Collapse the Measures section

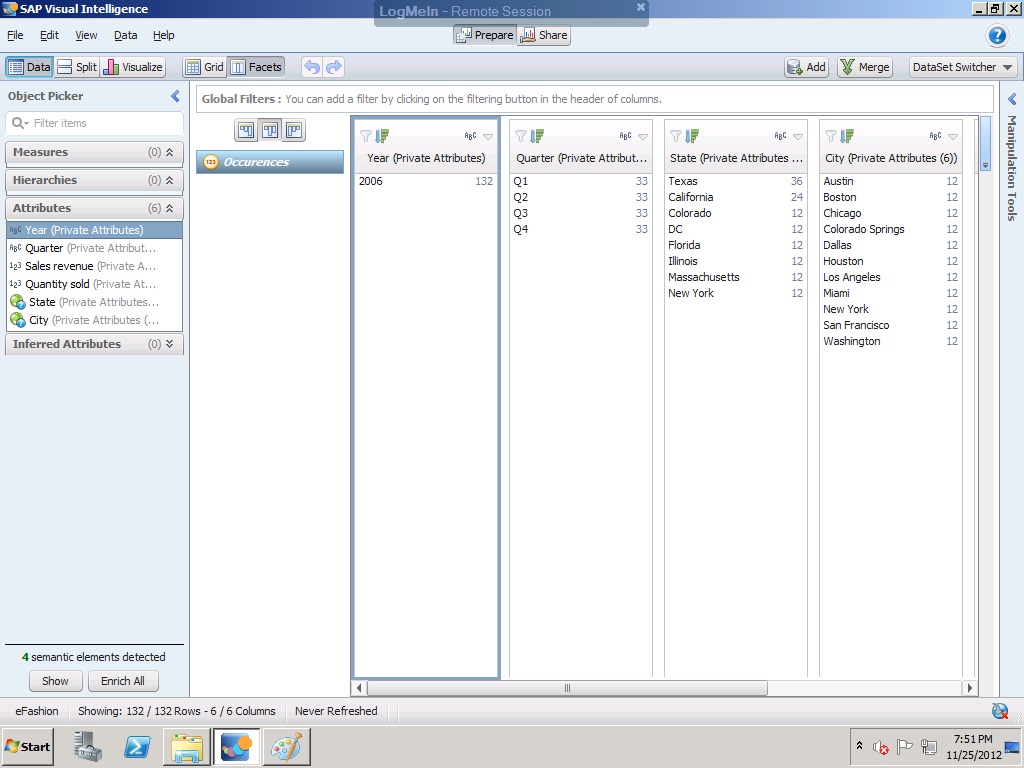point(169,152)
